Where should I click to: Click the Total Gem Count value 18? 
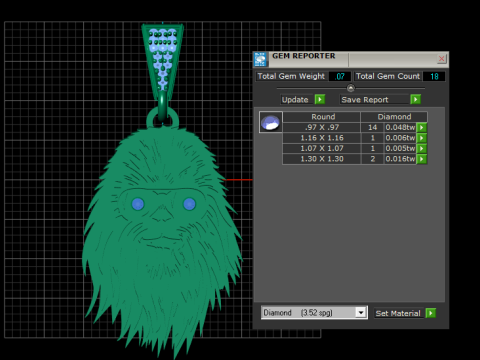pos(434,76)
